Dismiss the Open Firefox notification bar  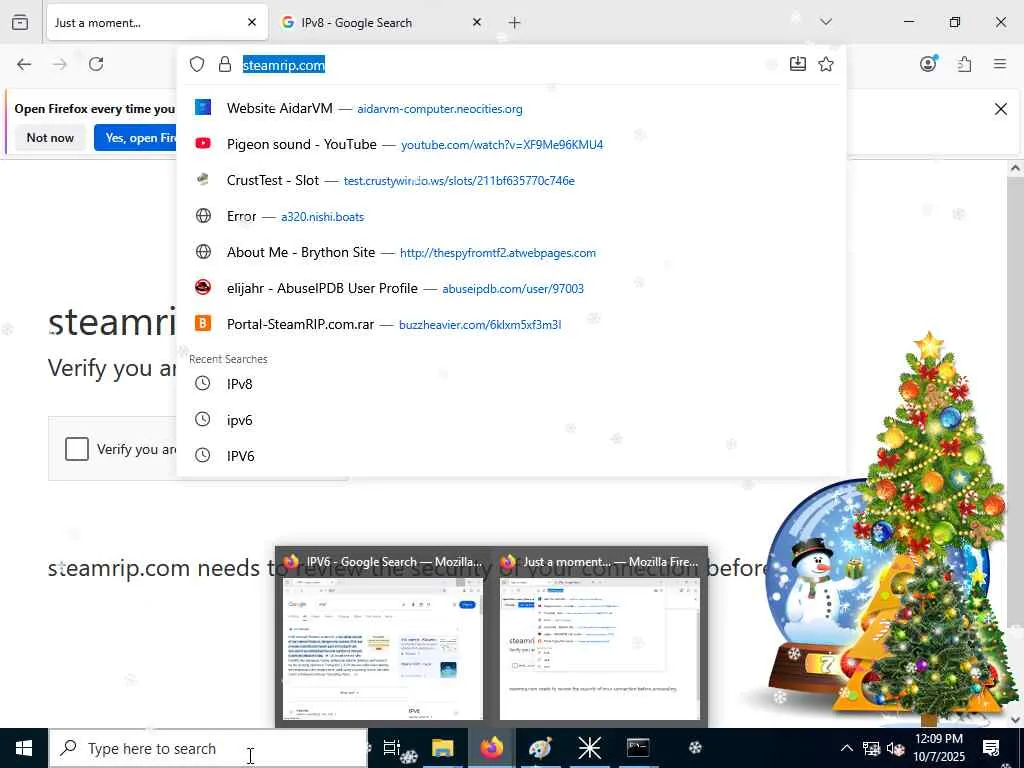tap(1000, 109)
